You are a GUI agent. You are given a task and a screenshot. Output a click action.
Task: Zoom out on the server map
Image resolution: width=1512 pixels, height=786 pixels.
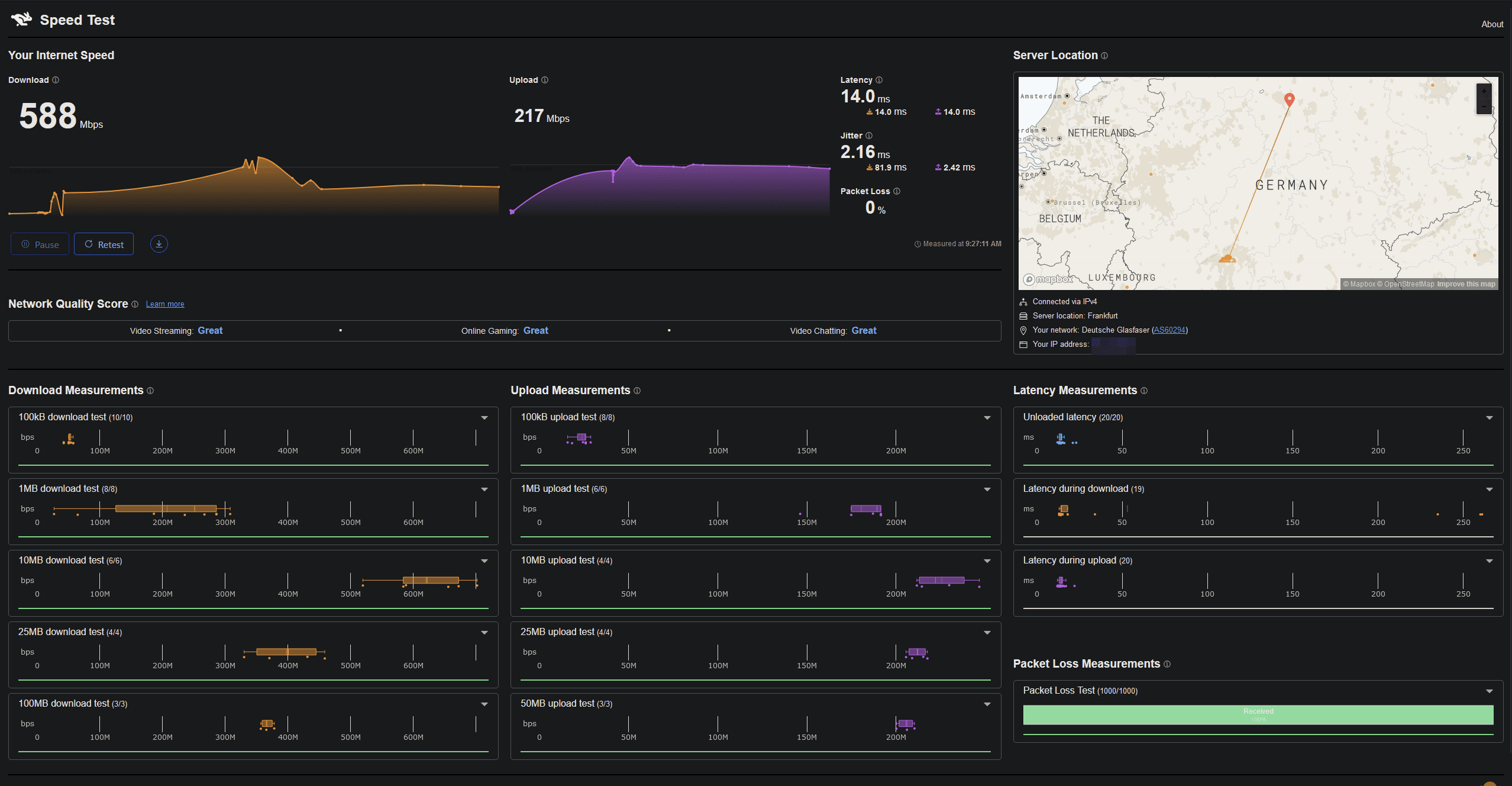[1484, 107]
